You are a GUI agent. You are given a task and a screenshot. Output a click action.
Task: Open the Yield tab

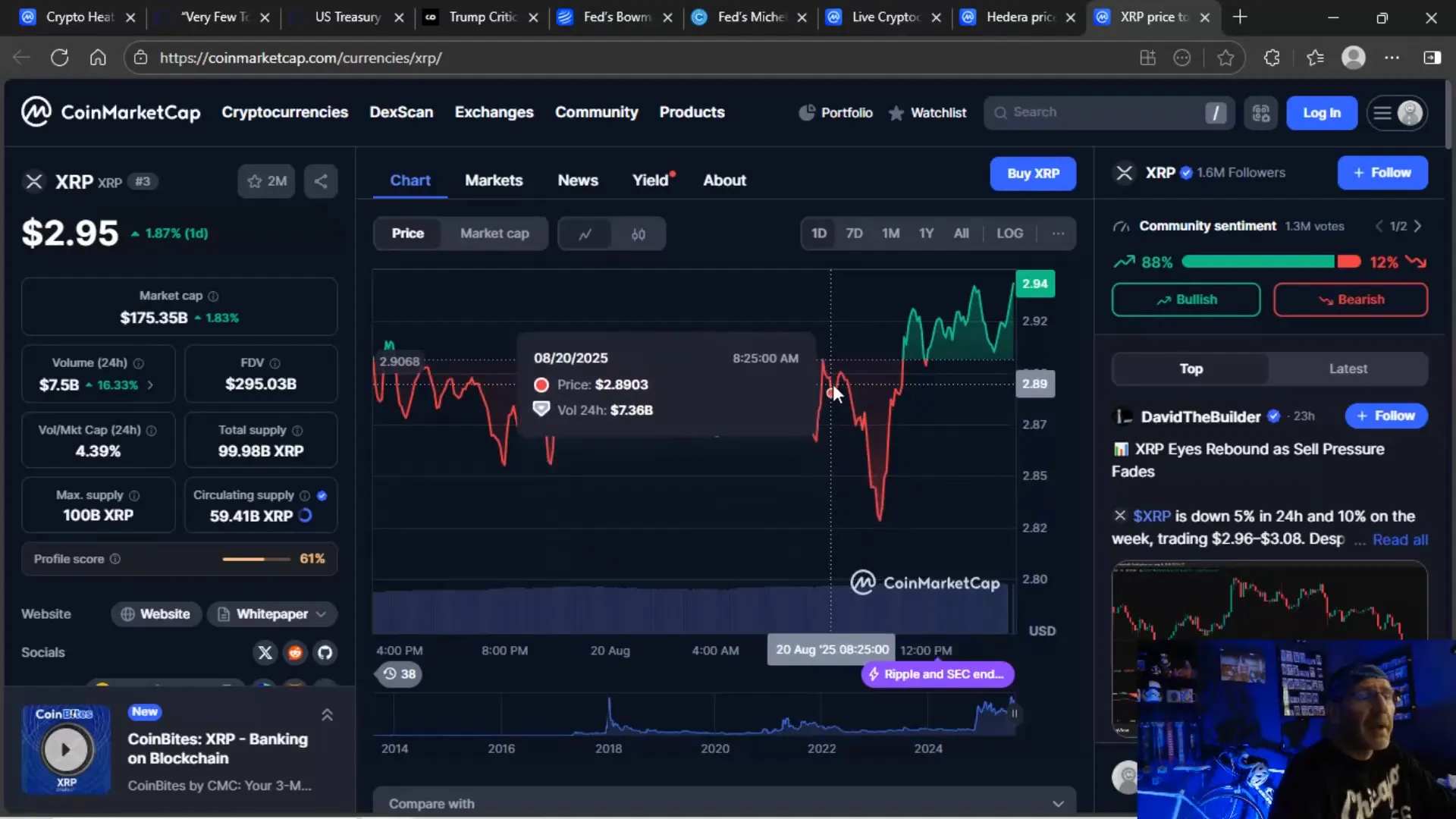651,180
